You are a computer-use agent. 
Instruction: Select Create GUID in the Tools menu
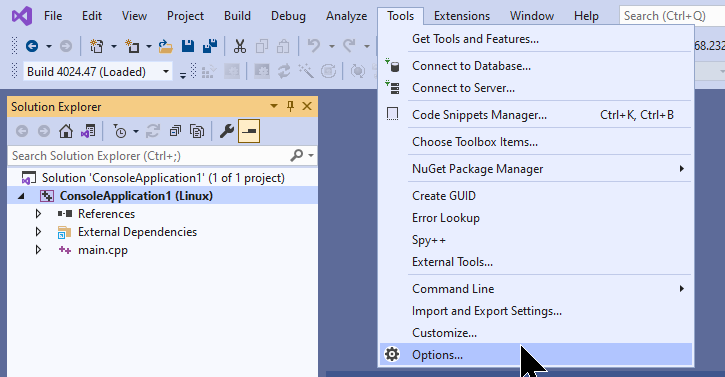[535, 196]
